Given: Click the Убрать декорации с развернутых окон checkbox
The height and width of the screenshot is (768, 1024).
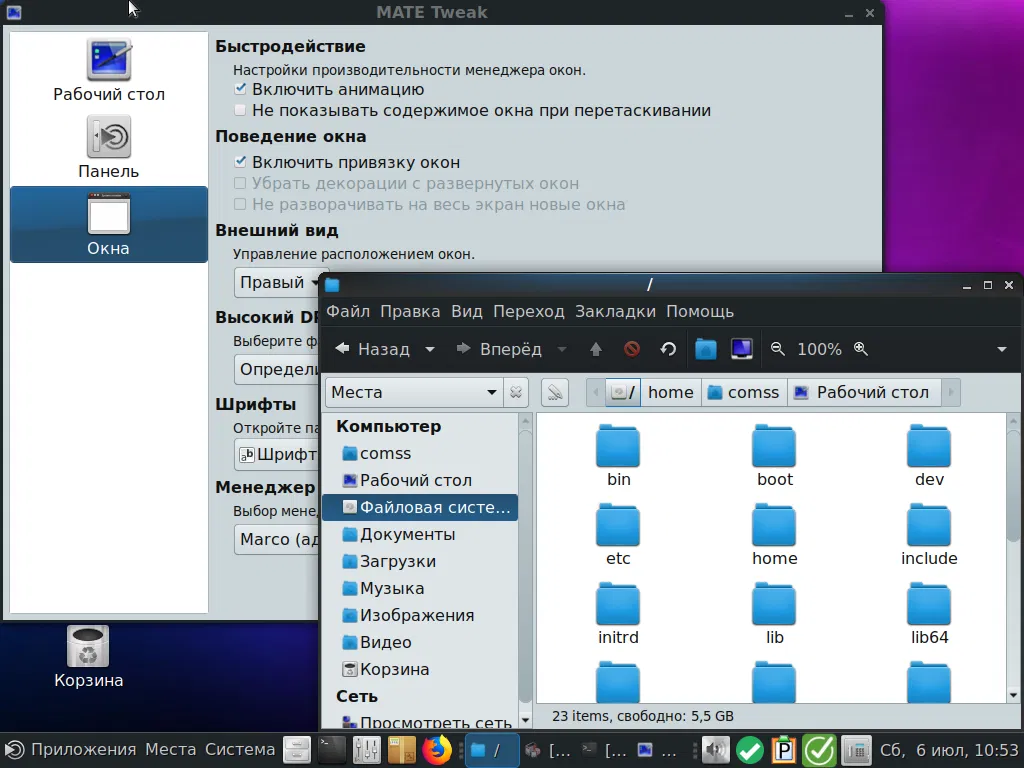Looking at the screenshot, I should pyautogui.click(x=240, y=183).
